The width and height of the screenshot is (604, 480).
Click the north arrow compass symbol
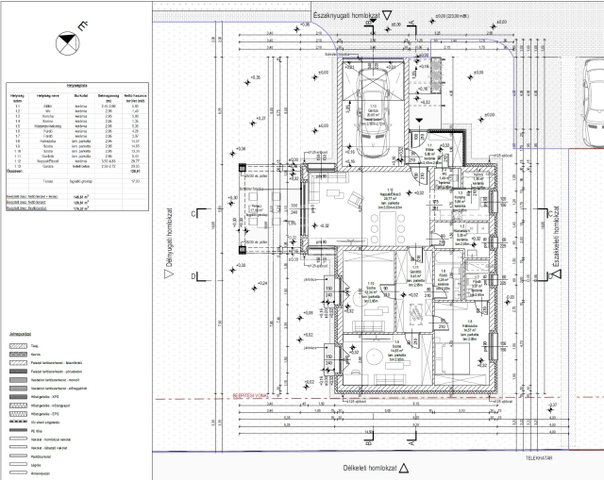pos(67,44)
